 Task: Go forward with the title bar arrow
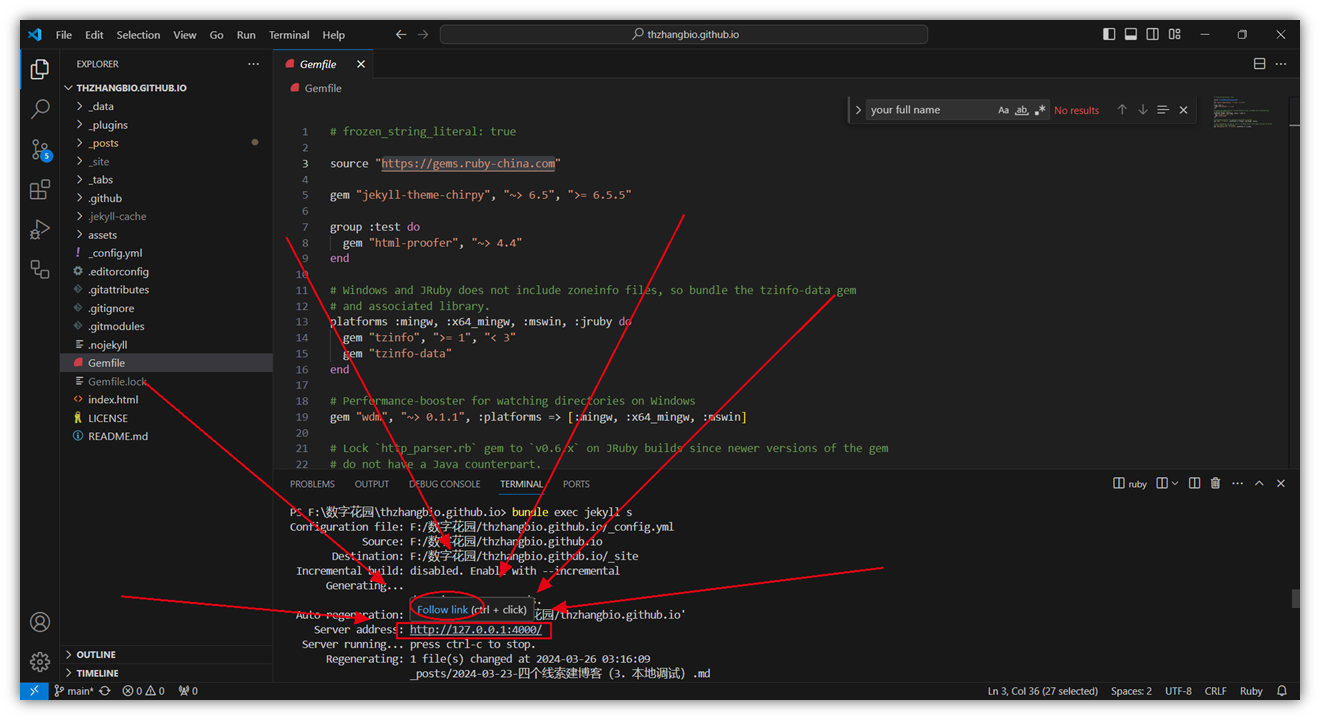(423, 34)
